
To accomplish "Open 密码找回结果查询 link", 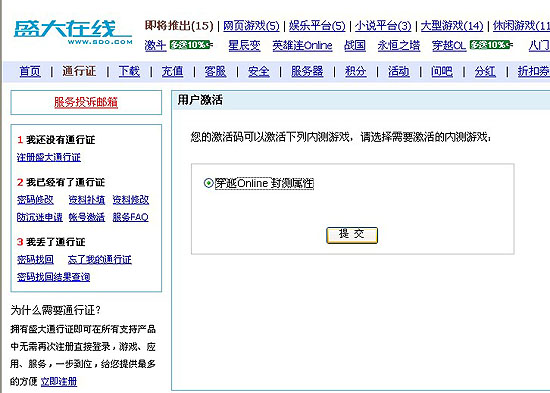I will [53, 277].
